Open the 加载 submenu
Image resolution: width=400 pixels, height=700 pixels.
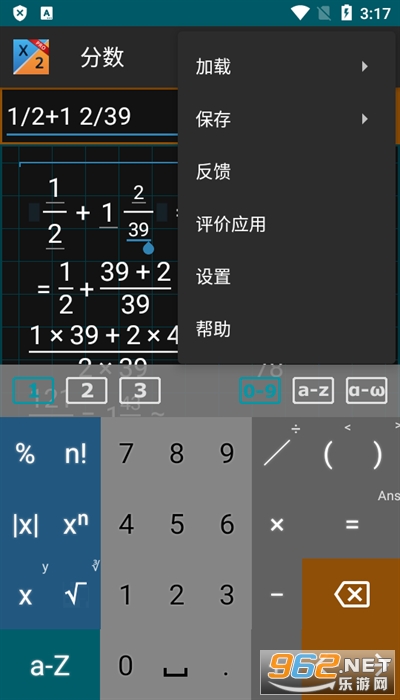[286, 67]
